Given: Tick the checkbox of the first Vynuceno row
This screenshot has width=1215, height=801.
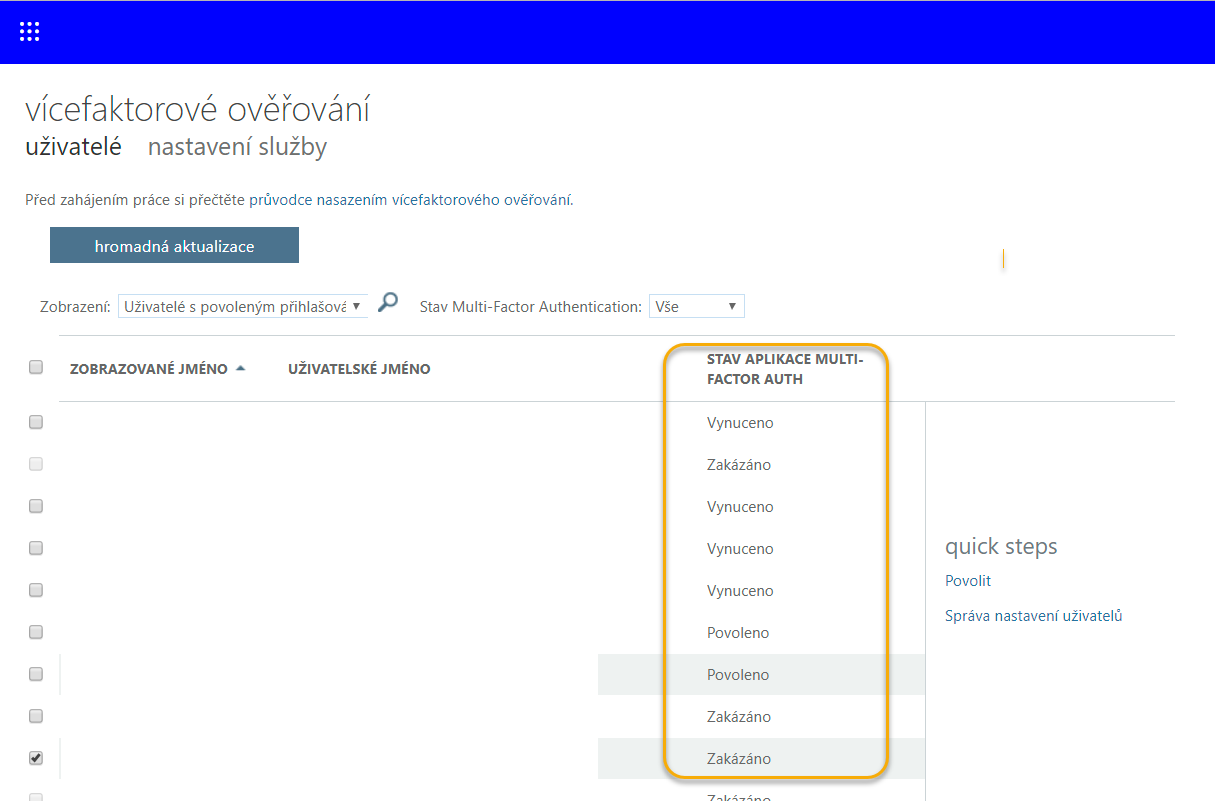Looking at the screenshot, I should tap(36, 422).
